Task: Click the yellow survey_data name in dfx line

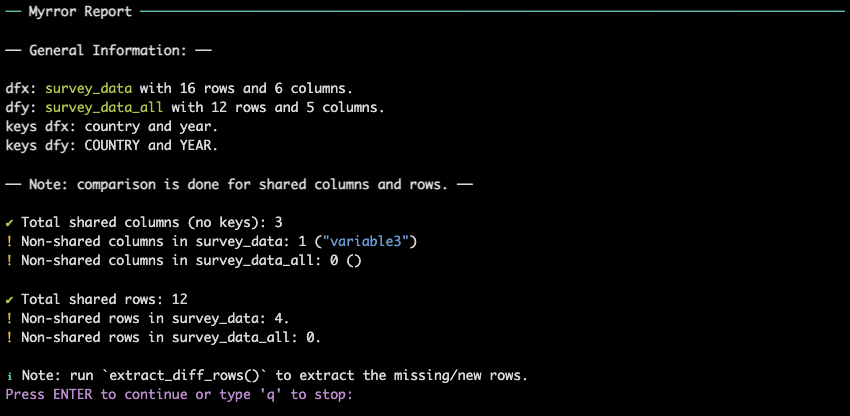Action: tap(88, 88)
